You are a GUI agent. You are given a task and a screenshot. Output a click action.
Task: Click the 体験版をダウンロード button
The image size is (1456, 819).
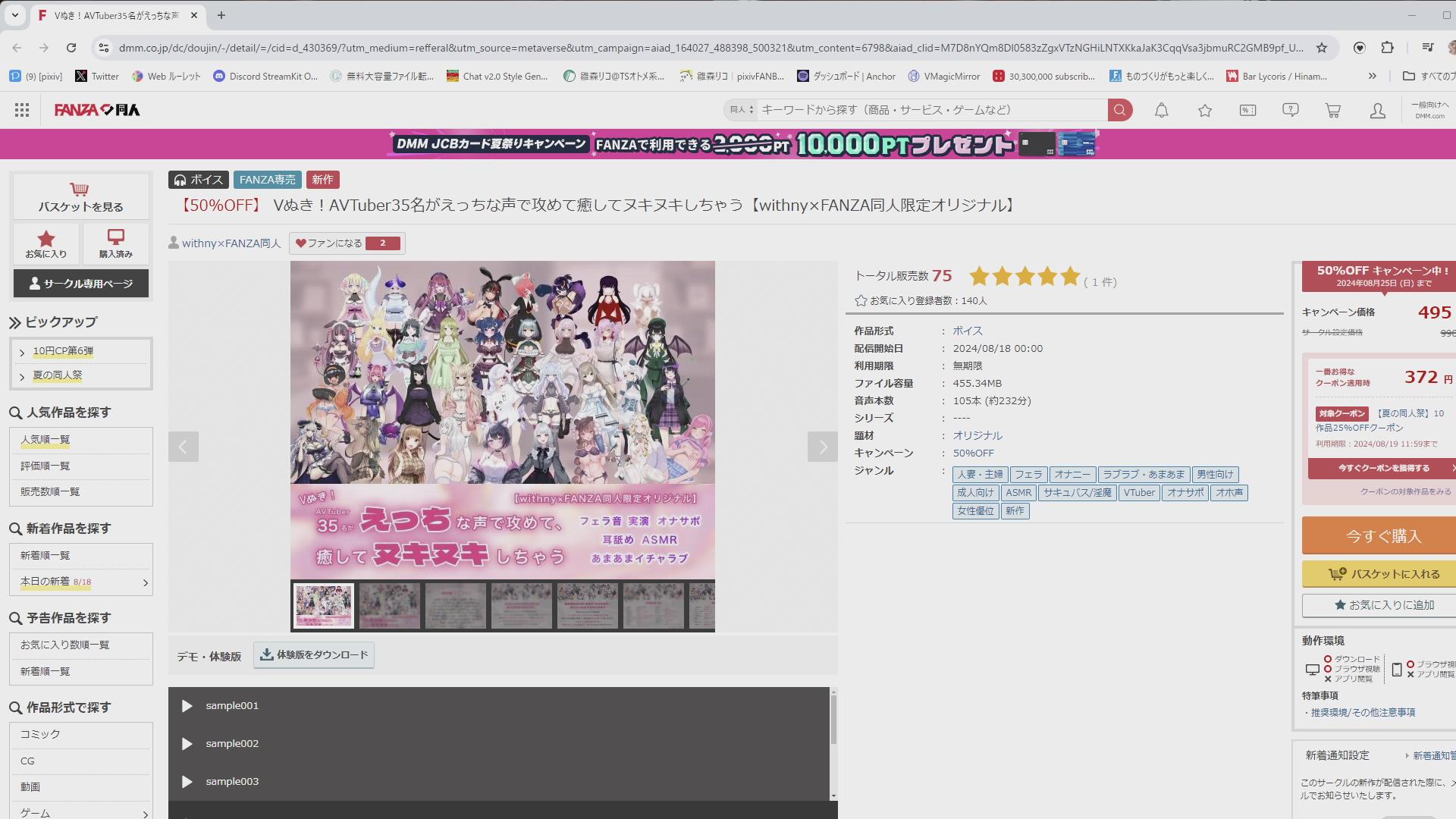314,655
